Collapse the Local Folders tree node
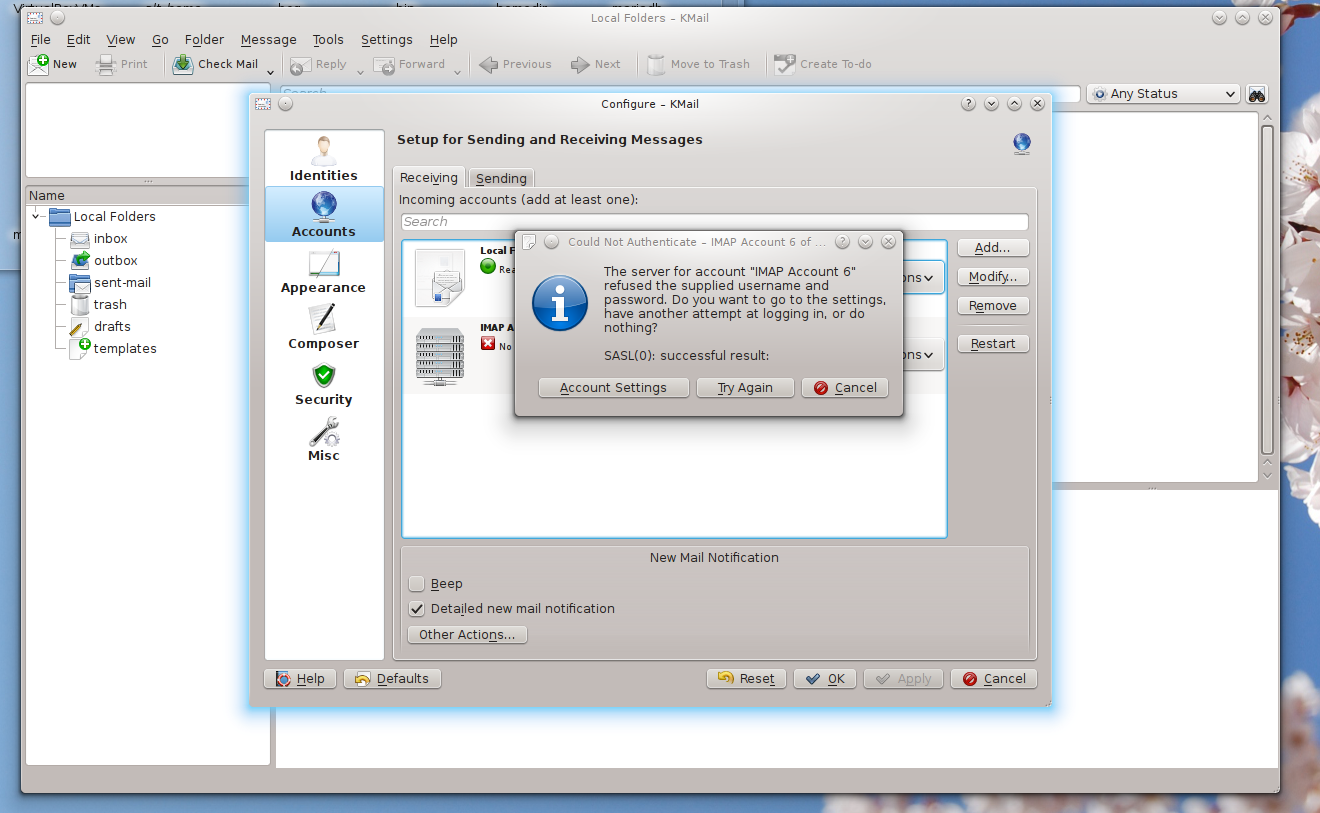1320x813 pixels. (36, 216)
